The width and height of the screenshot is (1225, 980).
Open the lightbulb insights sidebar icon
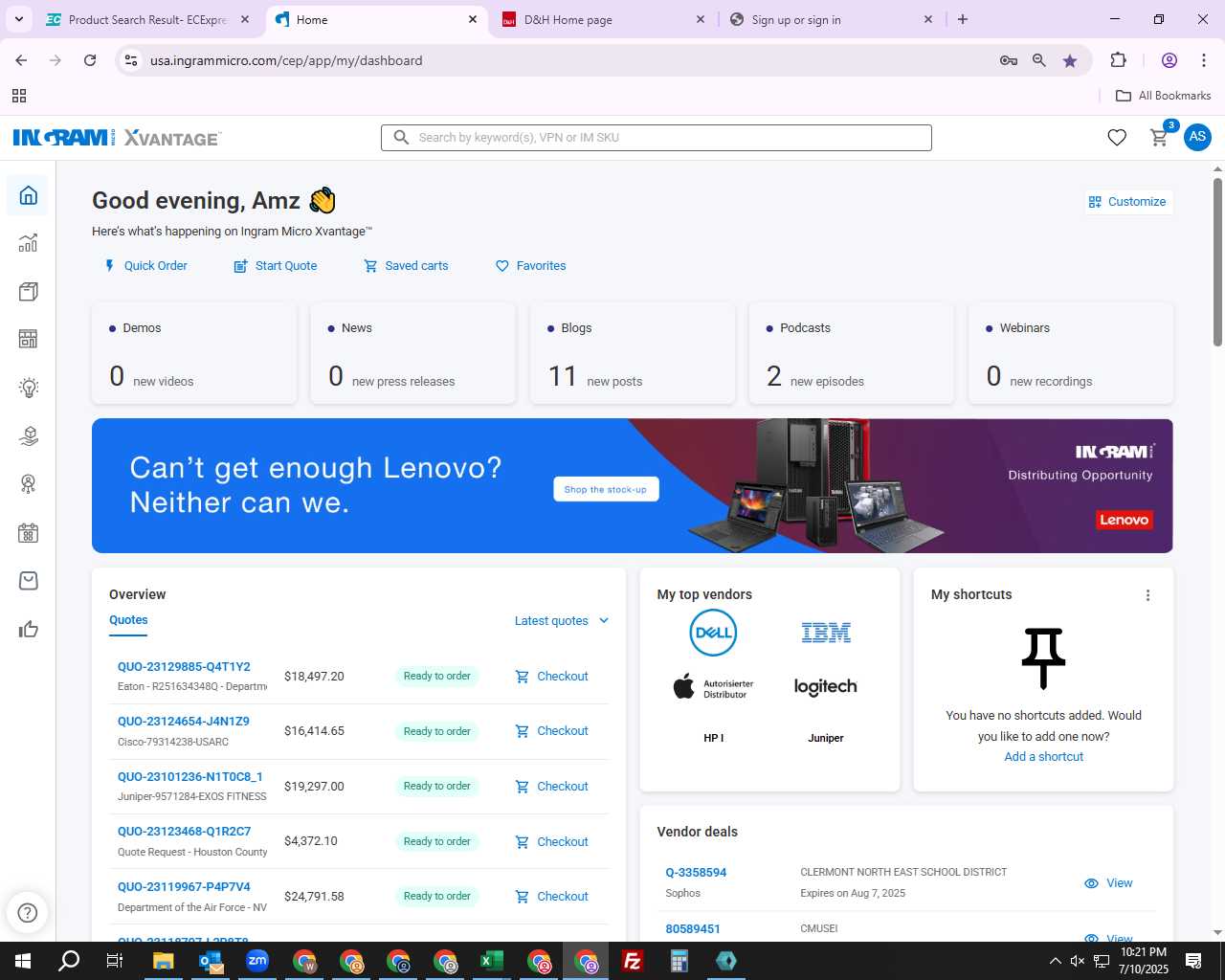pyautogui.click(x=29, y=388)
